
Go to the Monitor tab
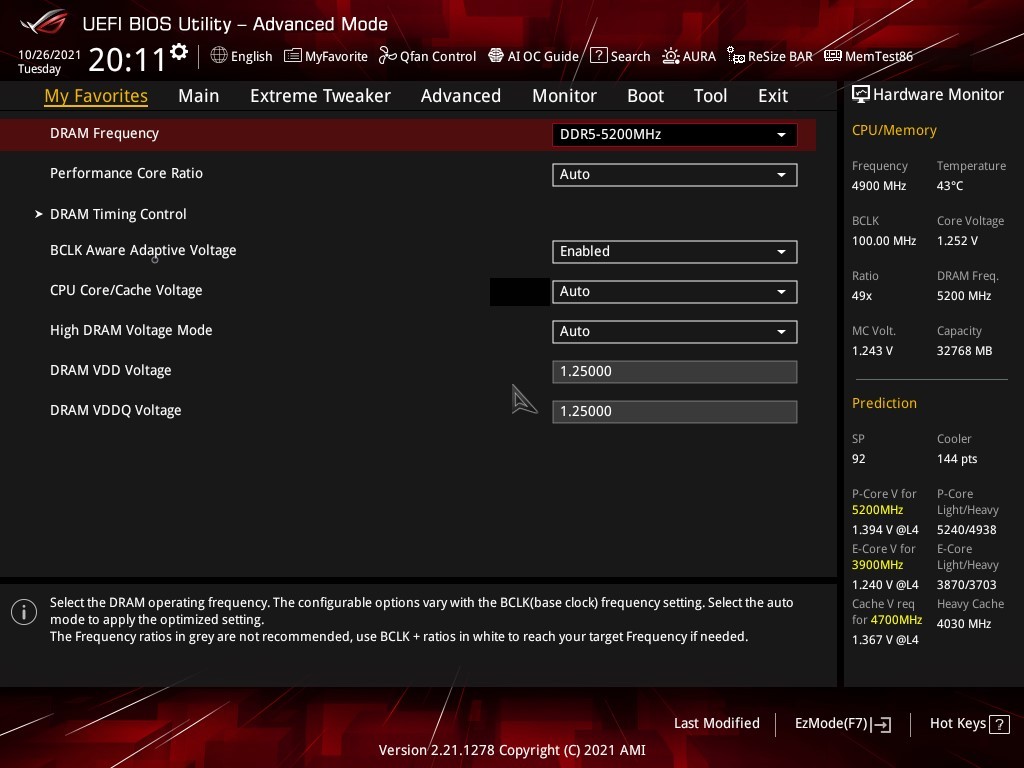564,96
